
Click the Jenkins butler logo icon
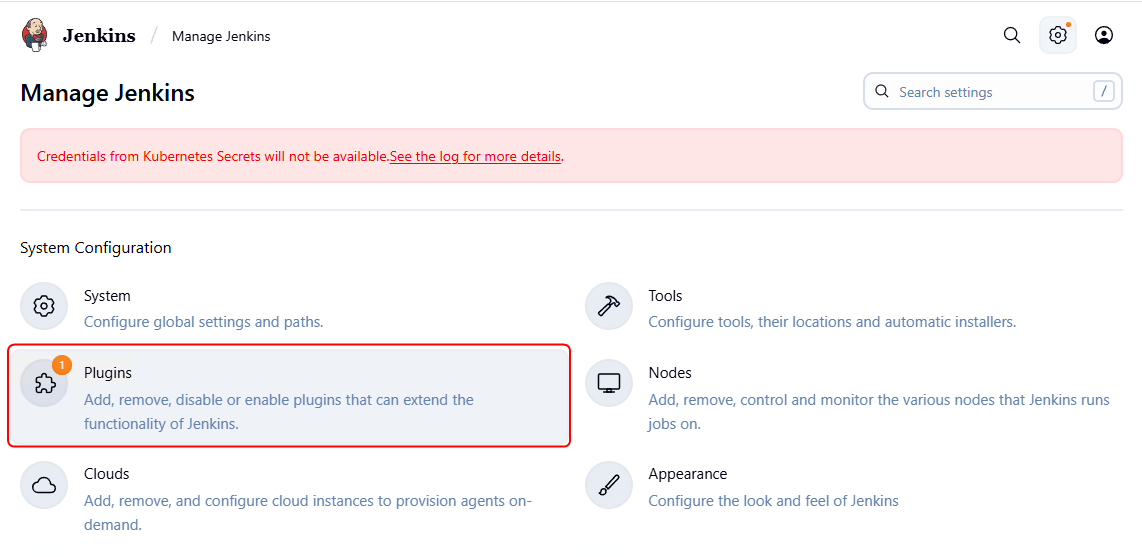[x=35, y=35]
